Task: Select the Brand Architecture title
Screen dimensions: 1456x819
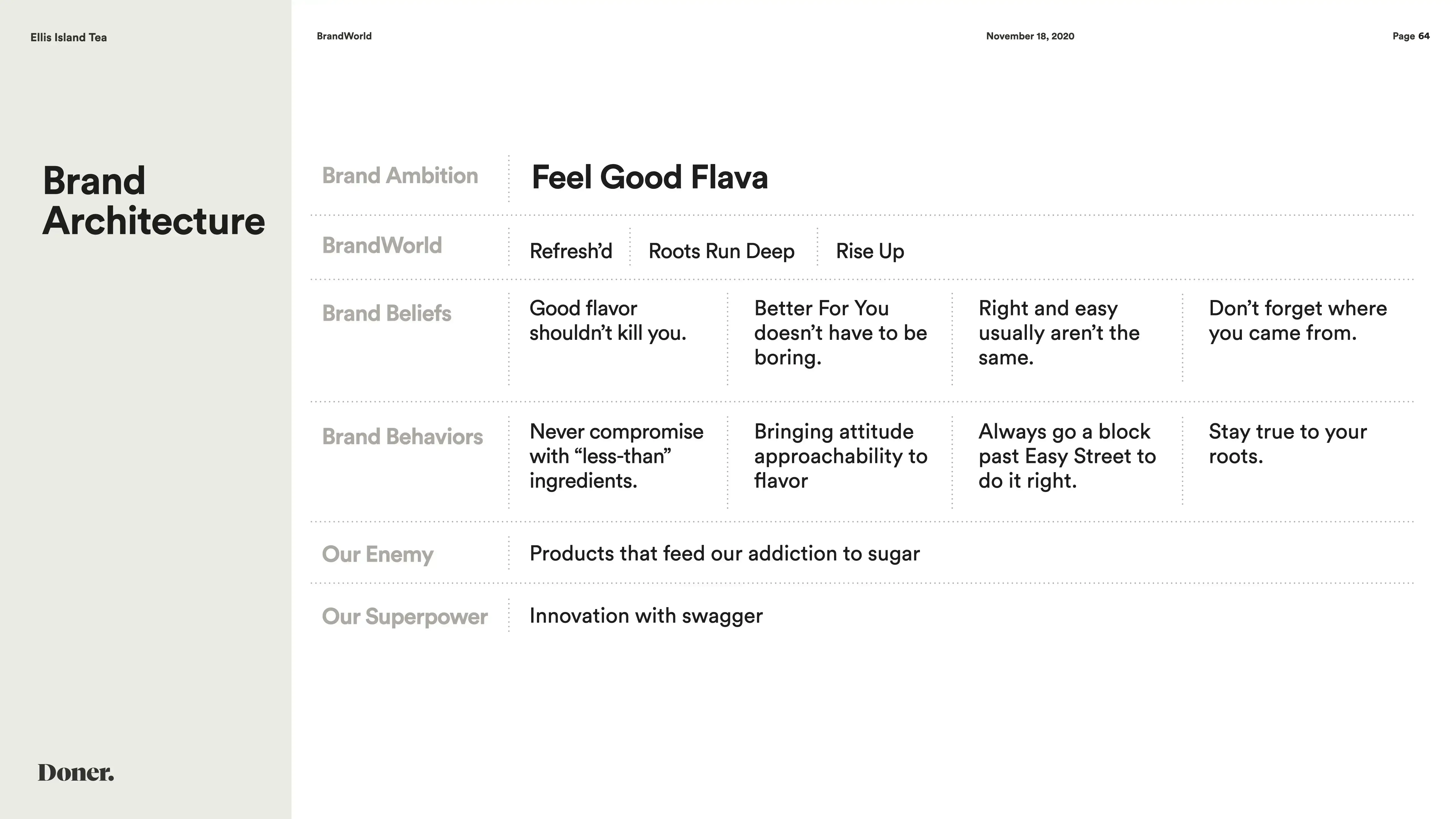Action: tap(153, 201)
